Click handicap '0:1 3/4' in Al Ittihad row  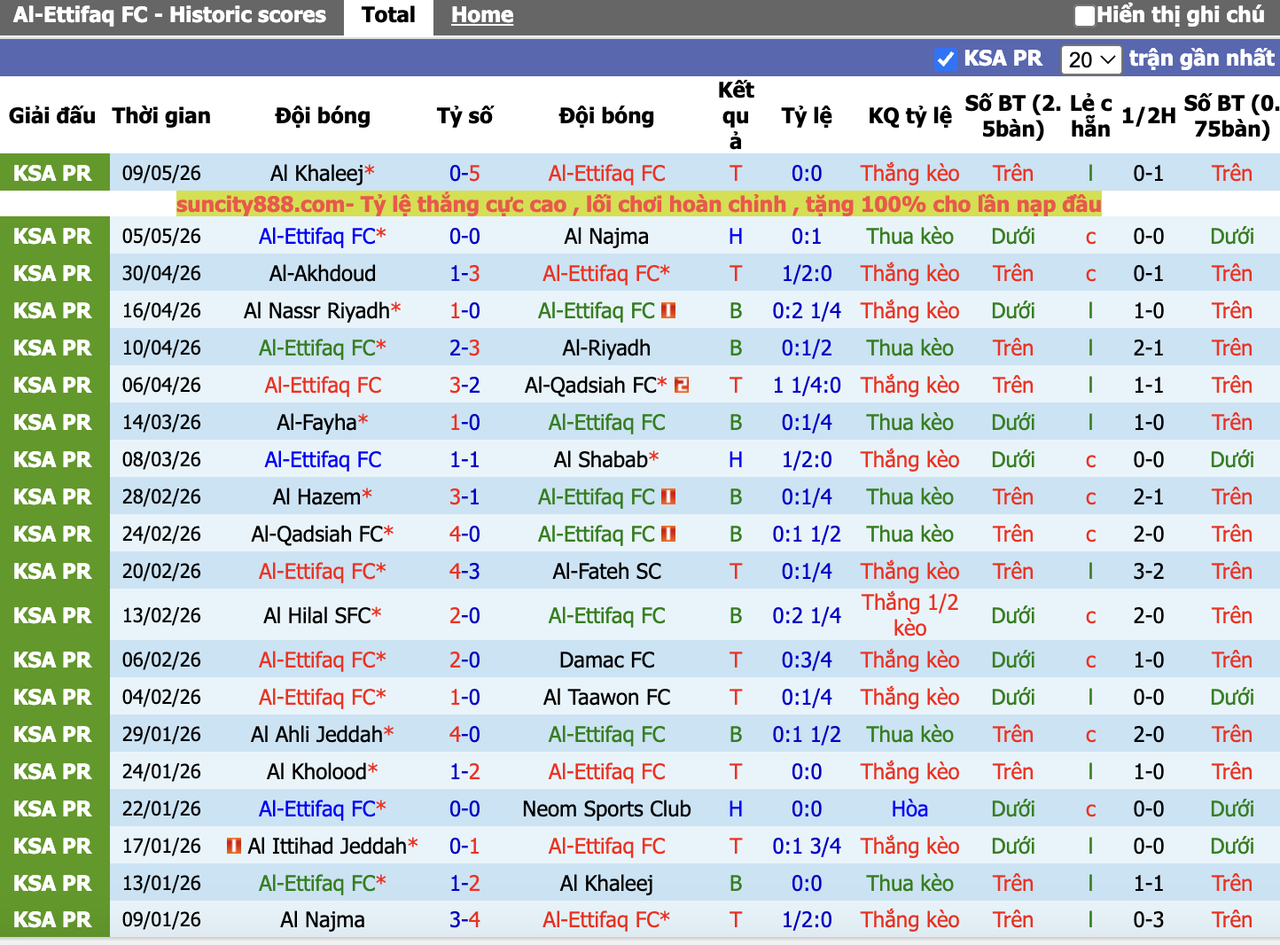(807, 846)
